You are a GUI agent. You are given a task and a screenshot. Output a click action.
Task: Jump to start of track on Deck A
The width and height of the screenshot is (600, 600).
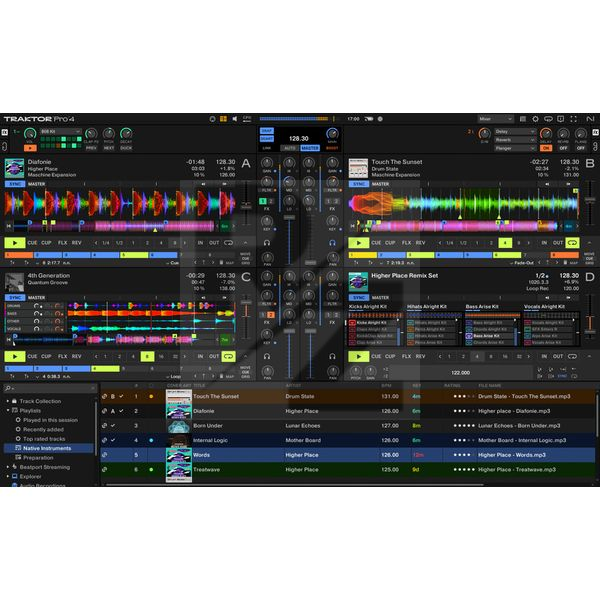pyautogui.click(x=8, y=226)
